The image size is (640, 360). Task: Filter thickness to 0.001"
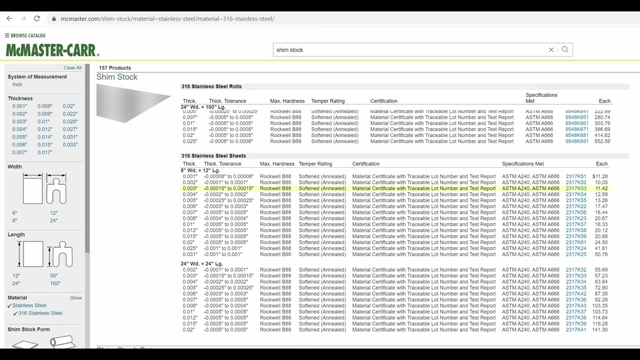click(x=20, y=106)
